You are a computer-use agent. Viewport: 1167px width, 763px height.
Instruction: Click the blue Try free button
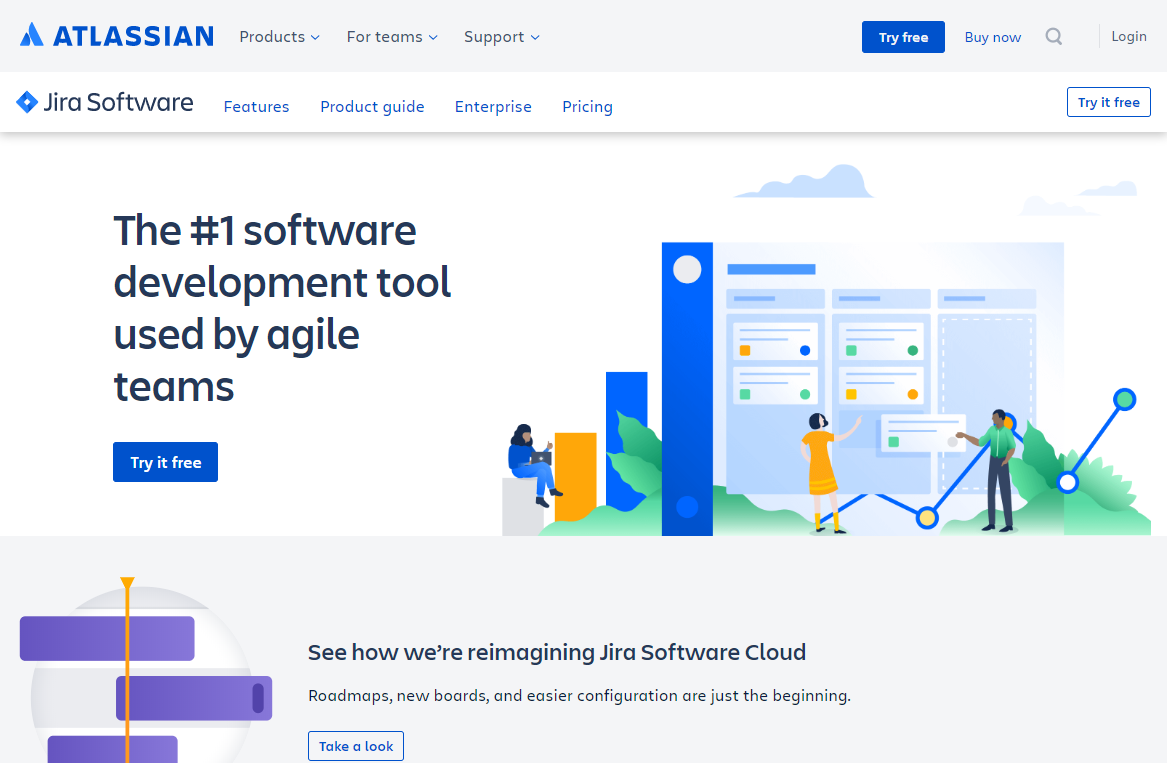coord(903,37)
